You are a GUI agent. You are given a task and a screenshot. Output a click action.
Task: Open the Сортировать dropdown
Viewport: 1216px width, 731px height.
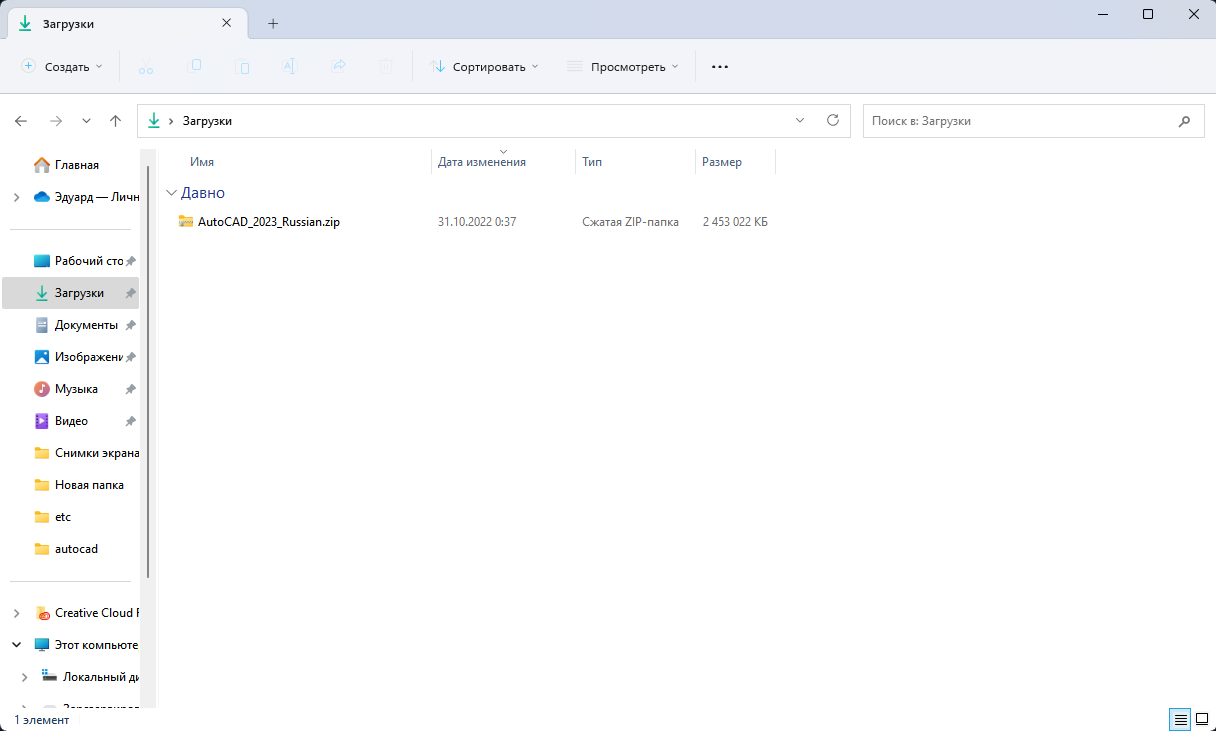click(x=484, y=67)
